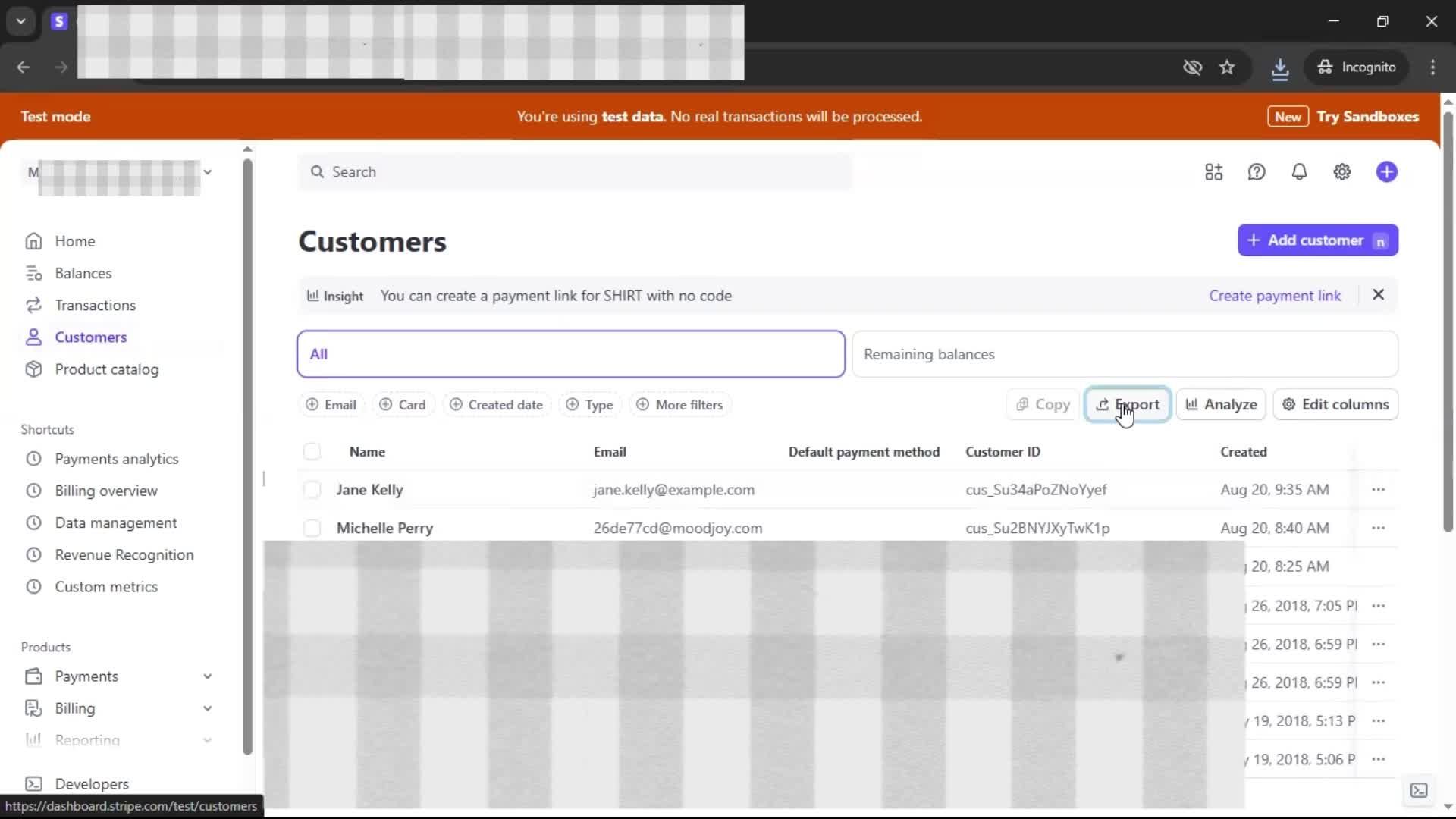Image resolution: width=1456 pixels, height=819 pixels.
Task: Open the account switcher dropdown
Action: 207,172
